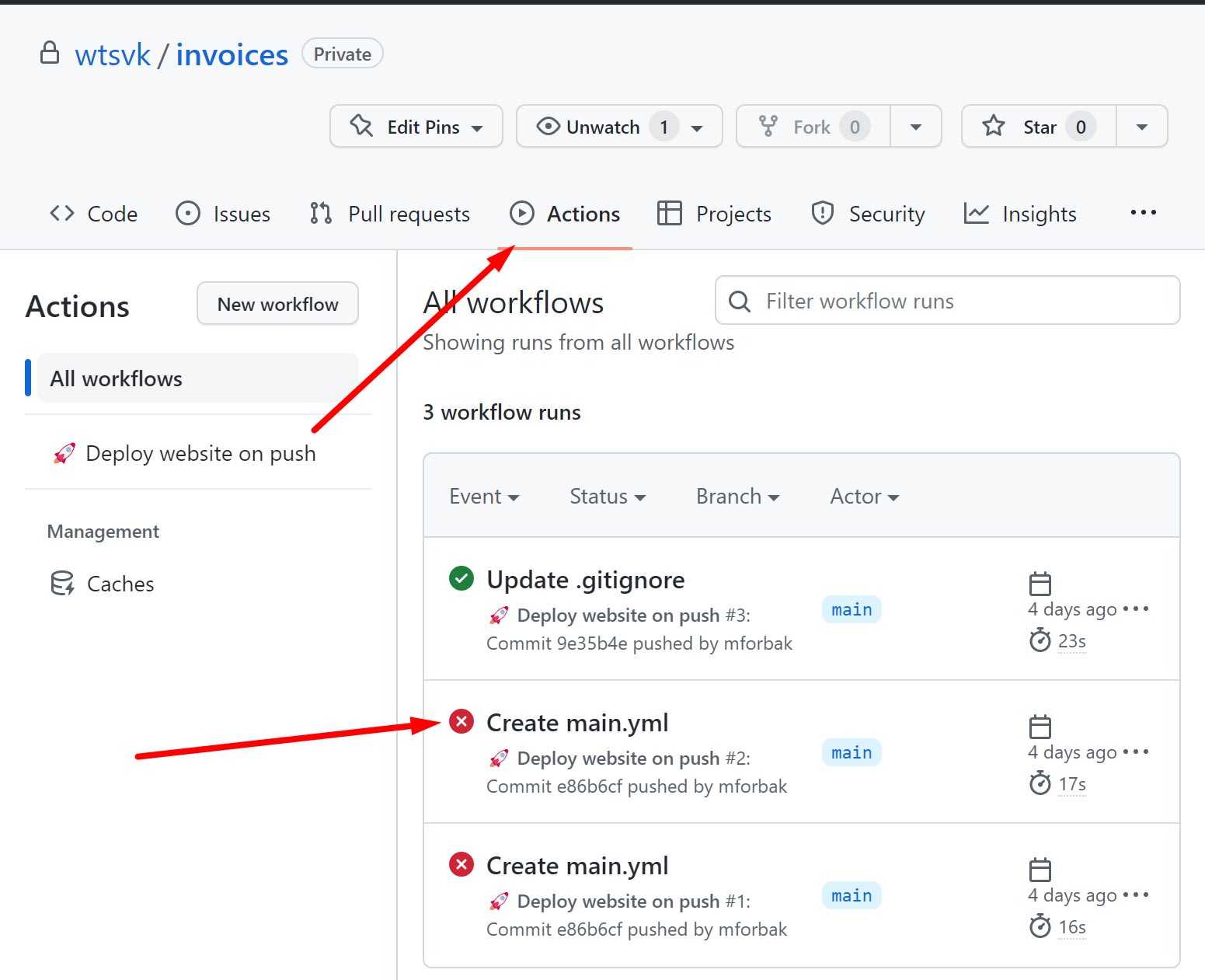Viewport: 1205px width, 980px height.
Task: Open the Pull requests tab
Action: tap(389, 214)
